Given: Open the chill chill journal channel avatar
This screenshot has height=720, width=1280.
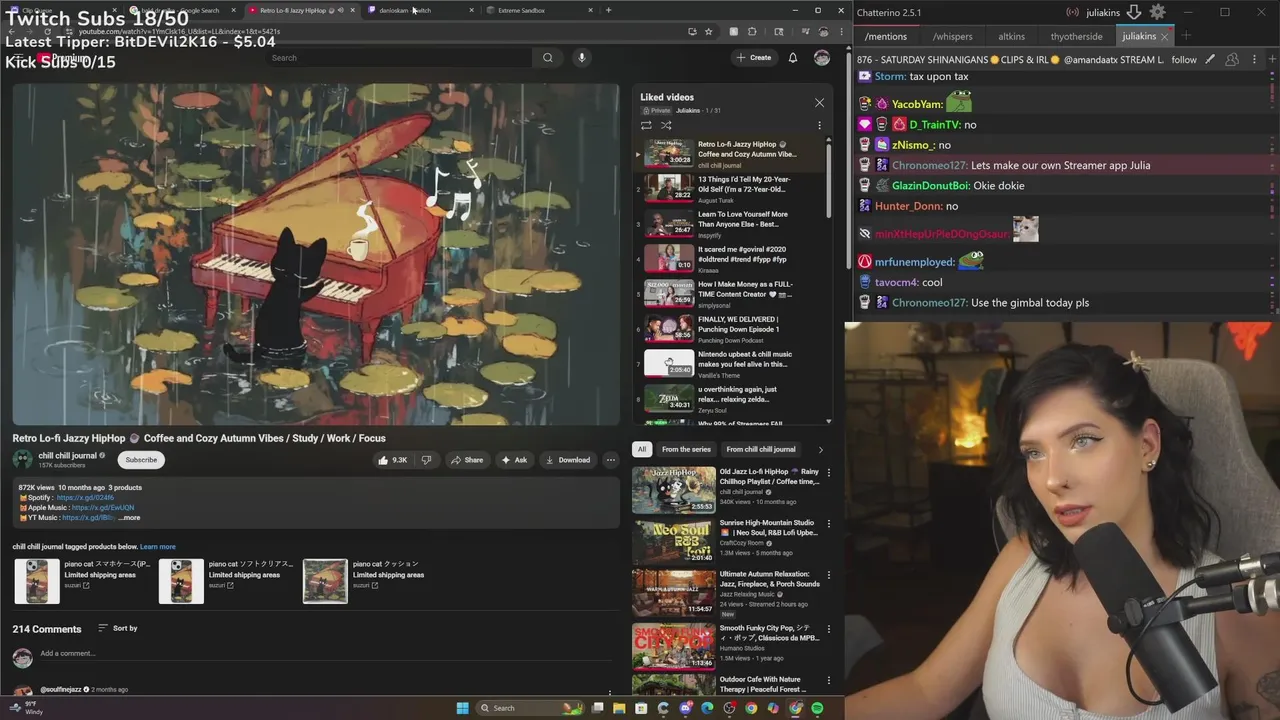Looking at the screenshot, I should point(22,460).
